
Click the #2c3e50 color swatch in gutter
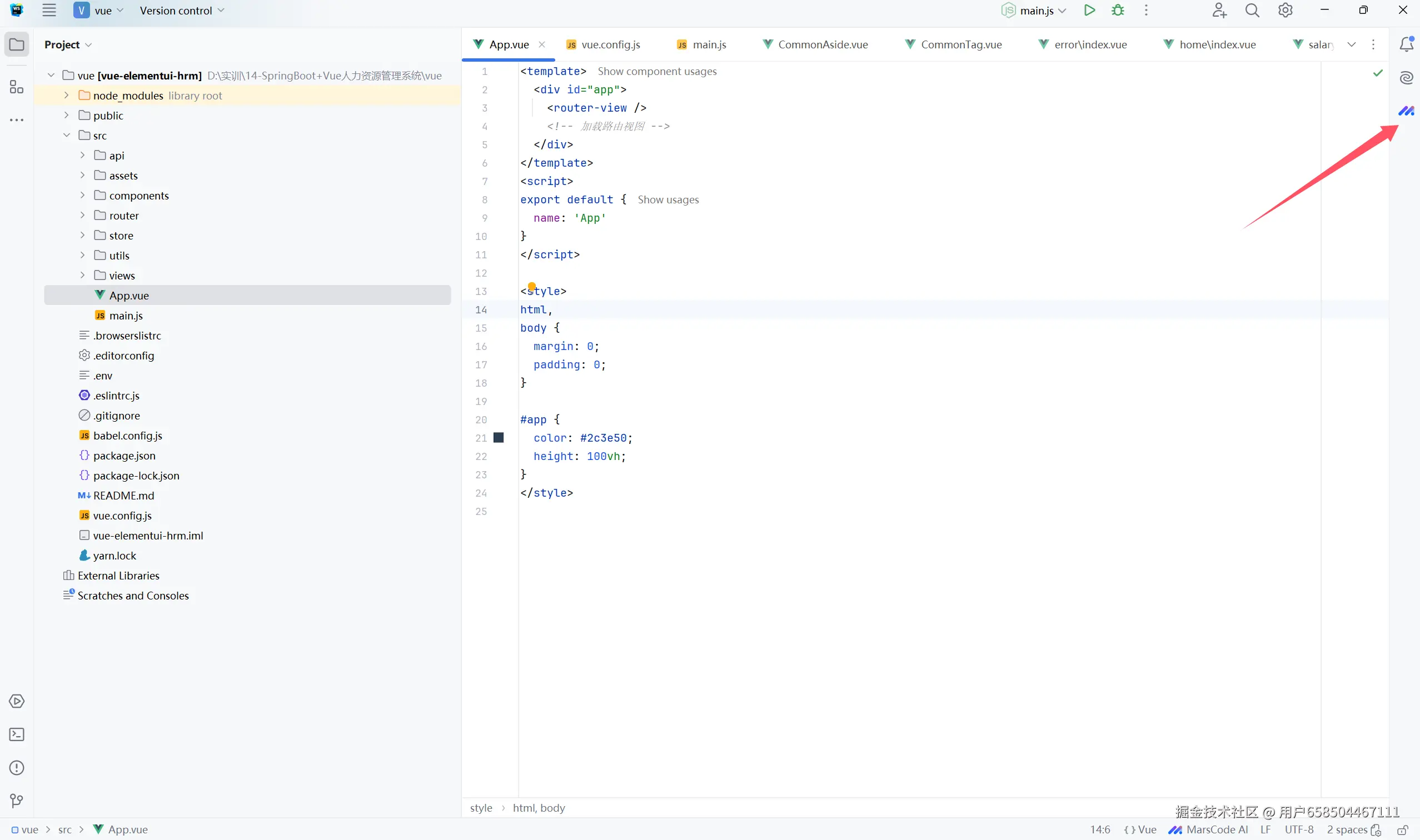tap(498, 438)
